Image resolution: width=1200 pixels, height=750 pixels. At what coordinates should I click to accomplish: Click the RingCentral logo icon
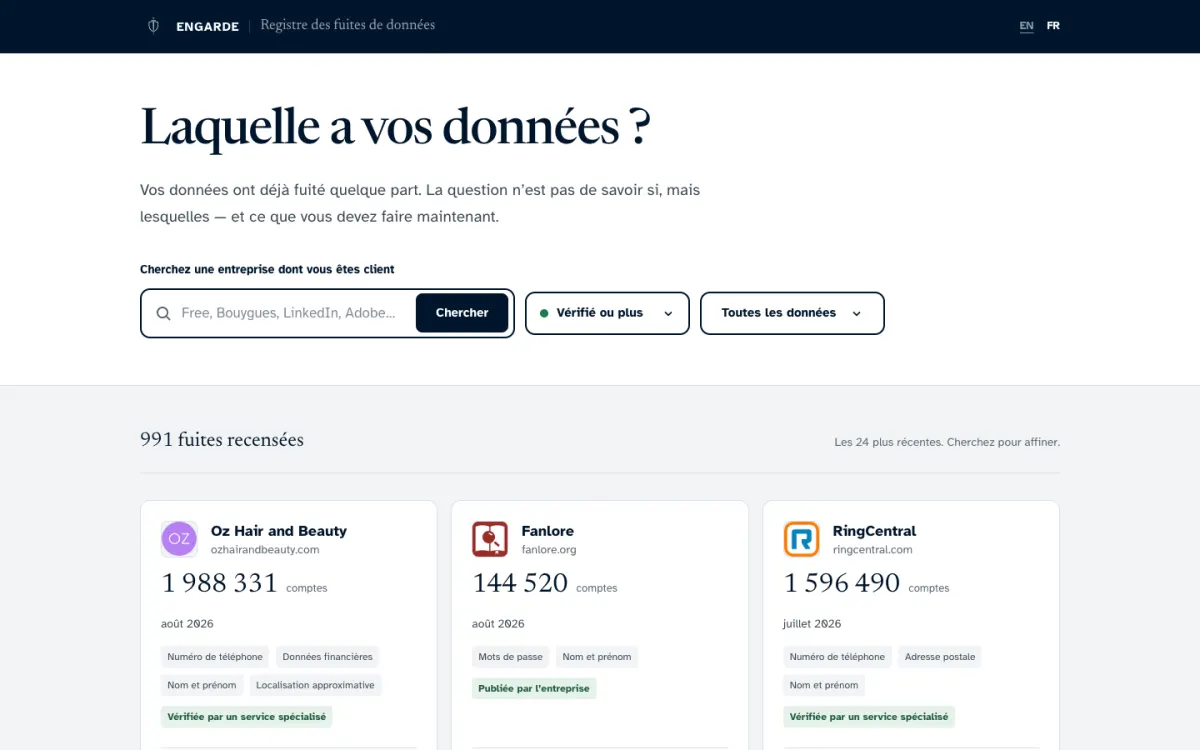click(x=801, y=539)
